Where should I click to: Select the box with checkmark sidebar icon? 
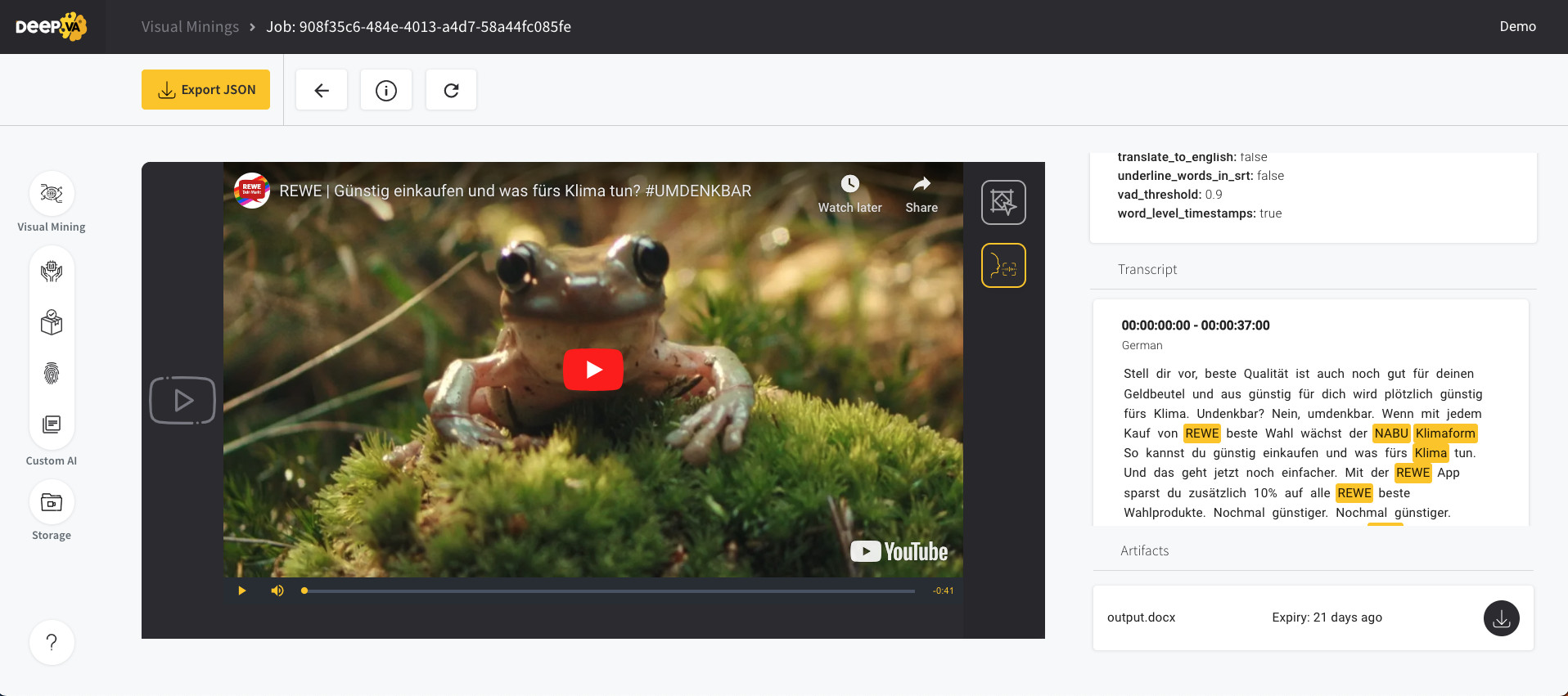click(52, 322)
